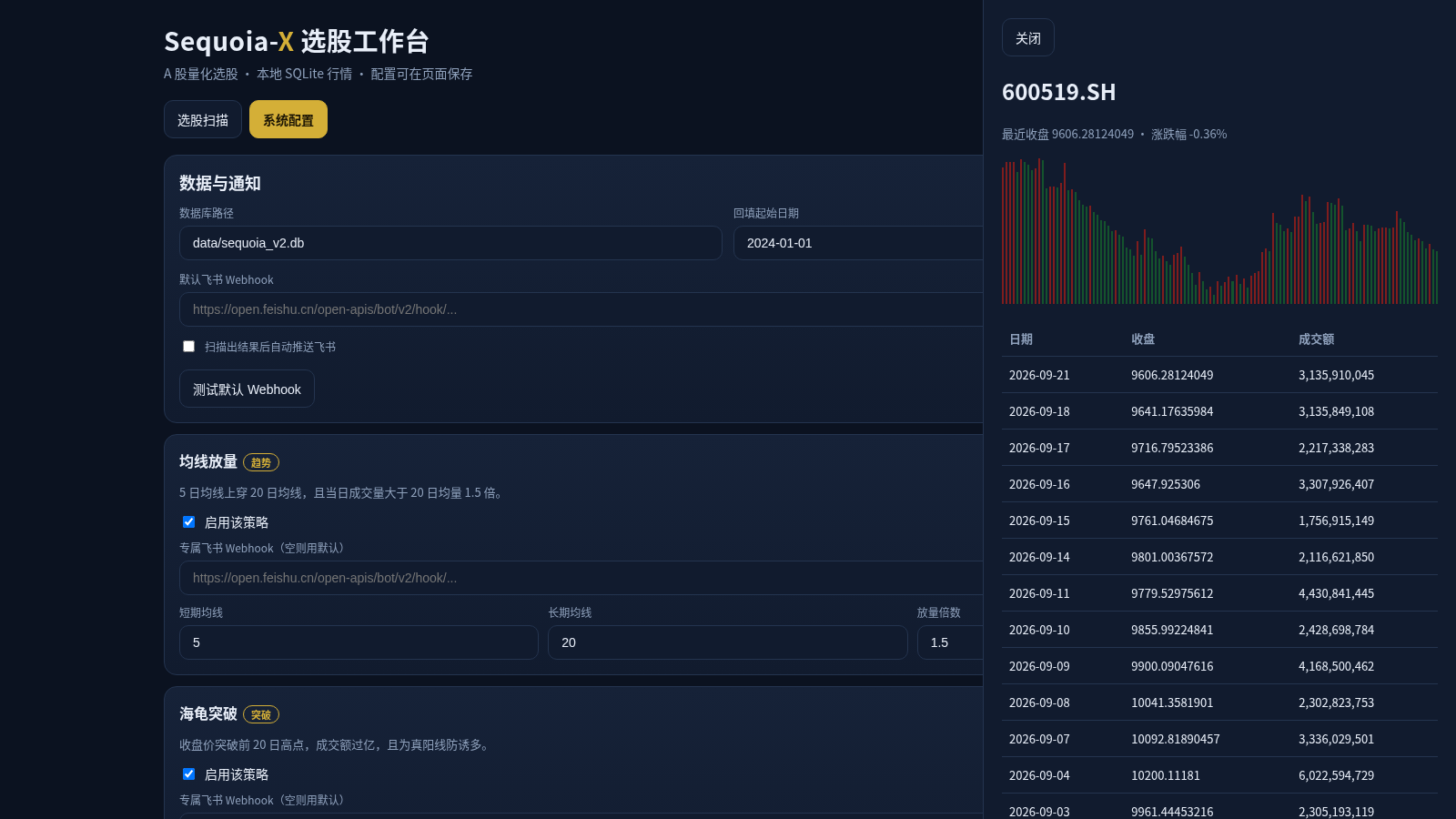Click the 放量倍数 input with value 1.5

[950, 642]
